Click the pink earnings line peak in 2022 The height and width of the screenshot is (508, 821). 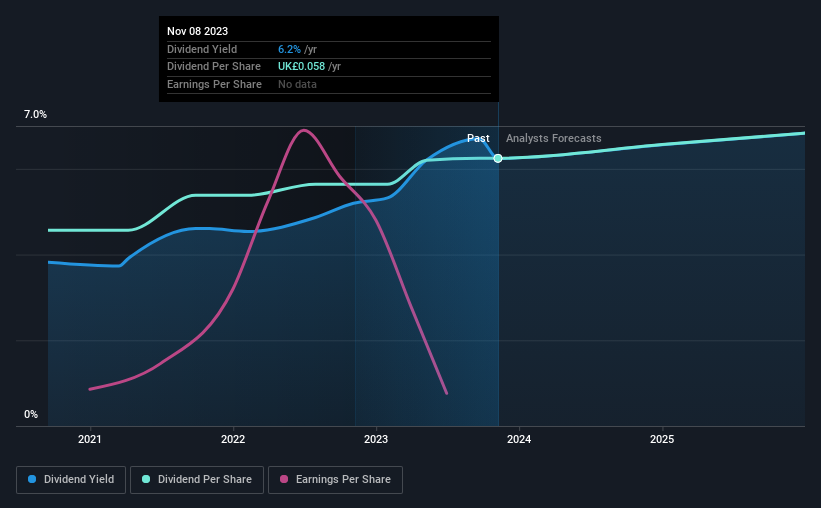(x=304, y=130)
